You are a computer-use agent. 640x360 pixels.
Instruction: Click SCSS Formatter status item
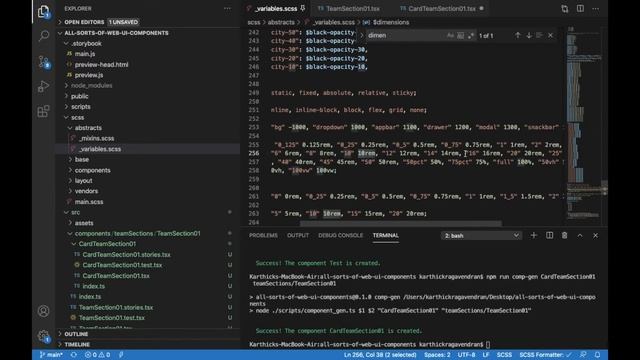click(545, 355)
